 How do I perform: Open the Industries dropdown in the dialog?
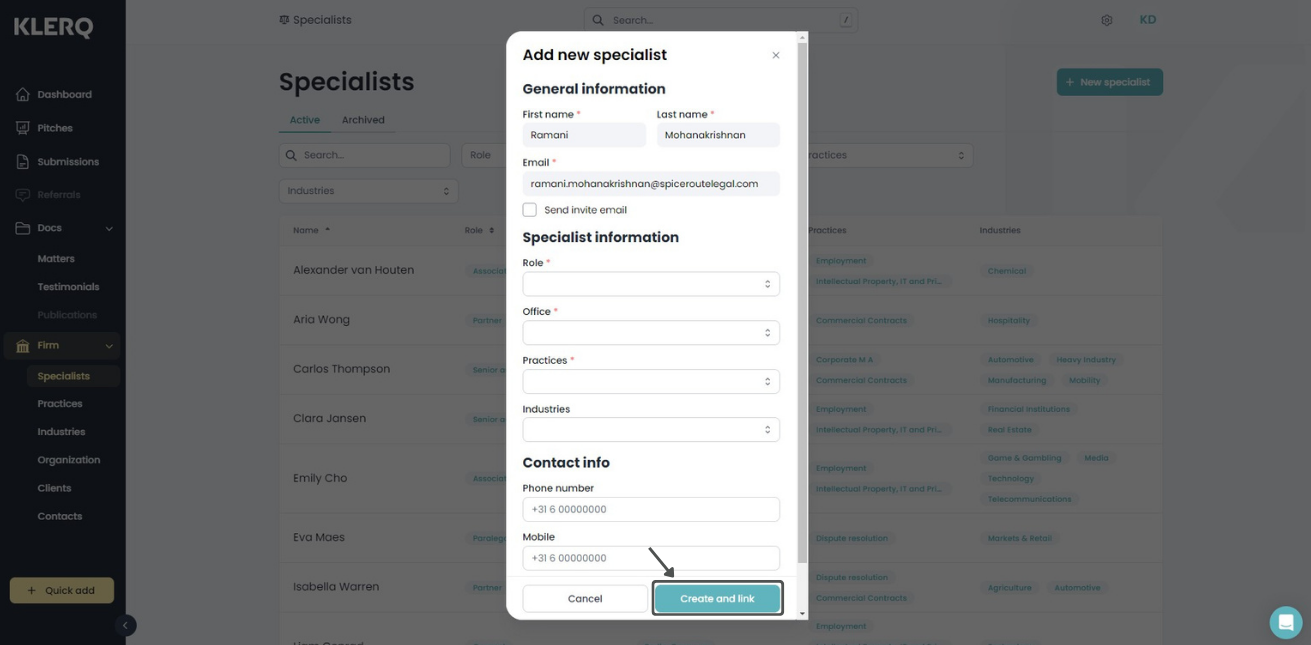pyautogui.click(x=651, y=430)
